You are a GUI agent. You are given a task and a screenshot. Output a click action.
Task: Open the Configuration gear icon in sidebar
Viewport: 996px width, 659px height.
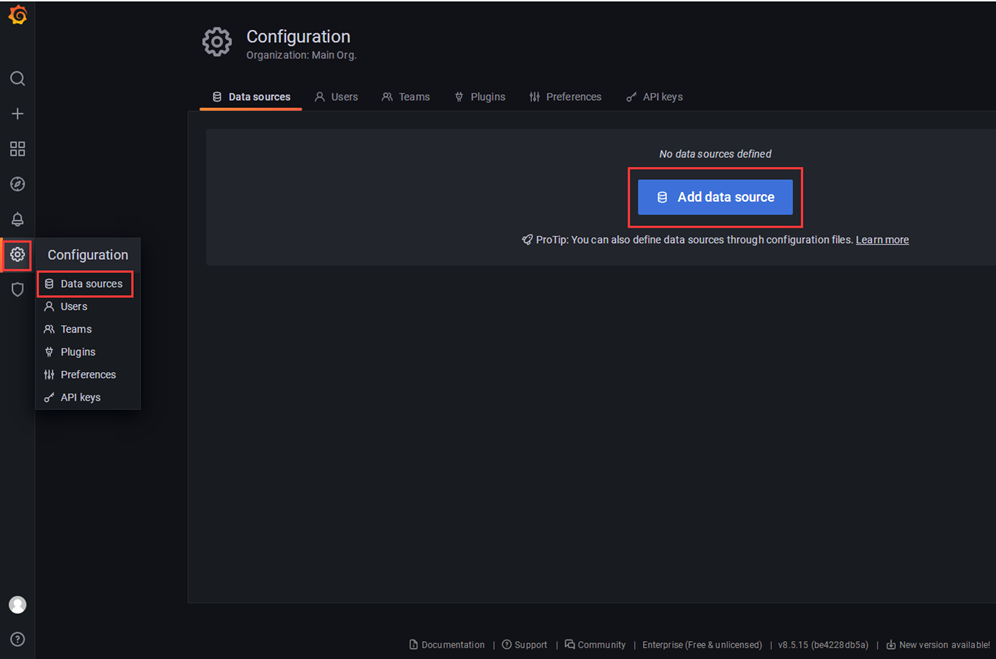(17, 255)
